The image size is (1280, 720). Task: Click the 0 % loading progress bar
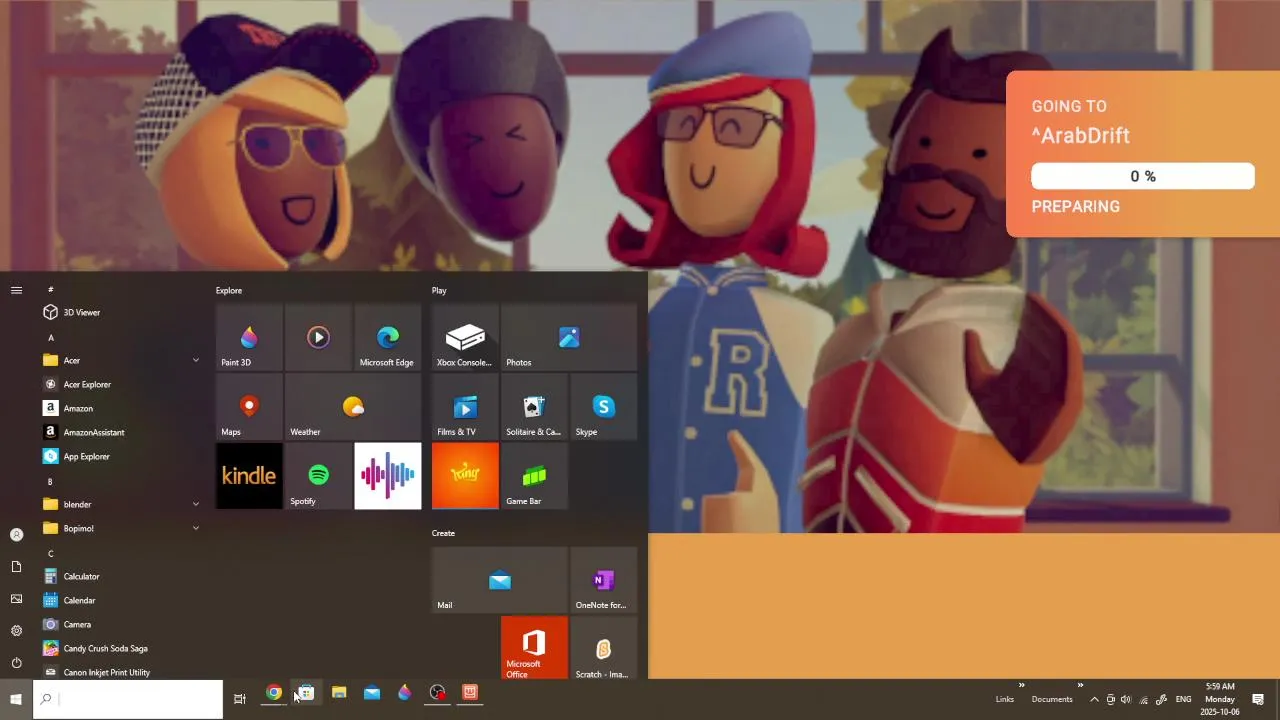click(x=1143, y=176)
